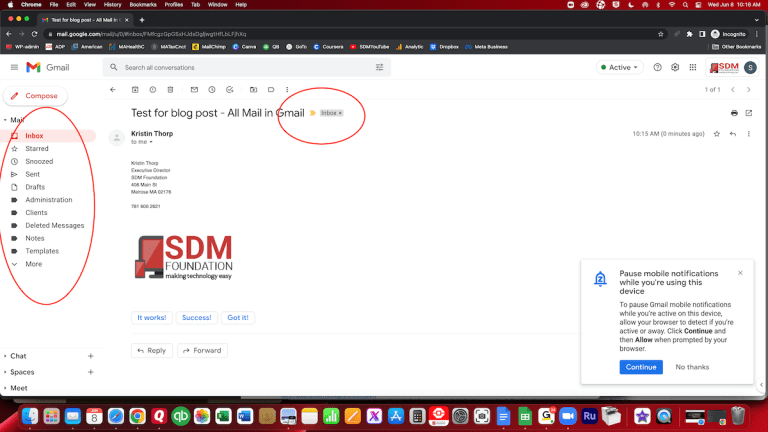
Task: Open the toolbar's three-dot More menu
Action: (287, 90)
